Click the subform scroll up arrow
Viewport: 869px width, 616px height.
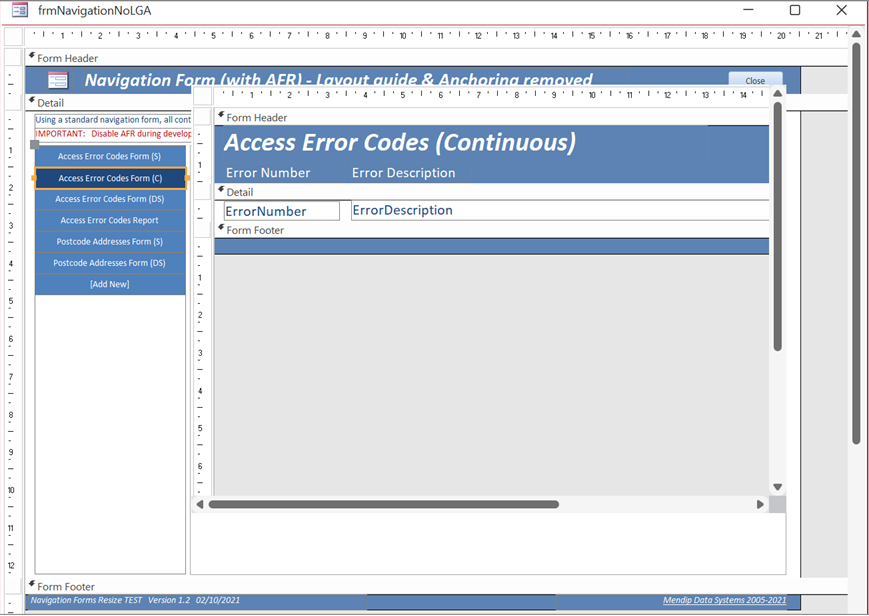(x=778, y=93)
